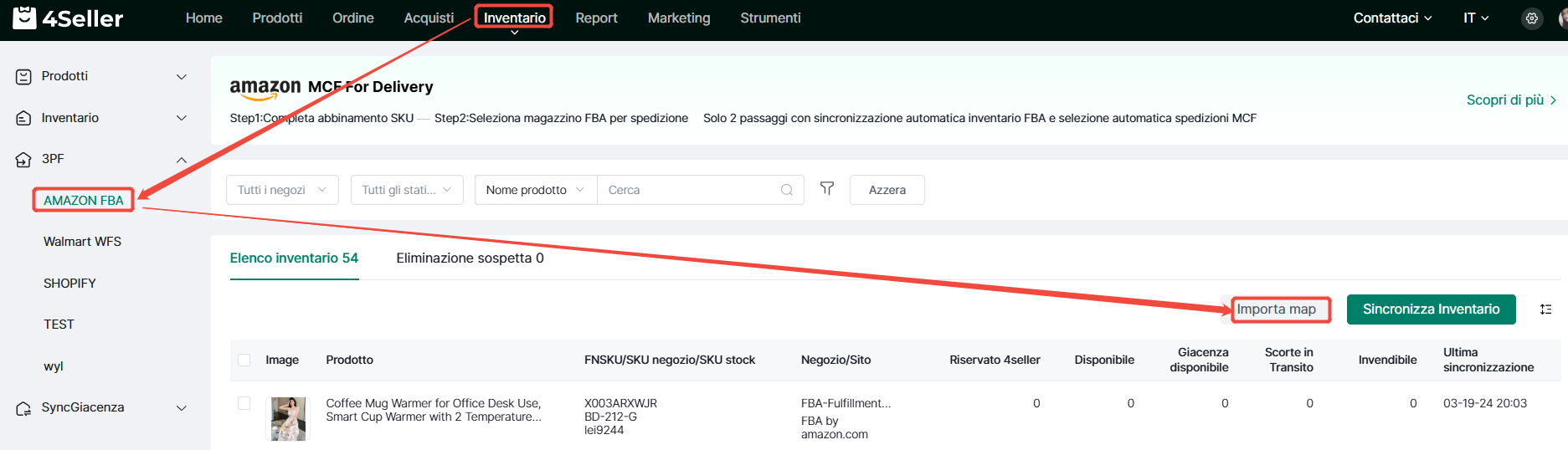Click the Prodotti sidebar icon
1568x450 pixels.
tap(23, 76)
